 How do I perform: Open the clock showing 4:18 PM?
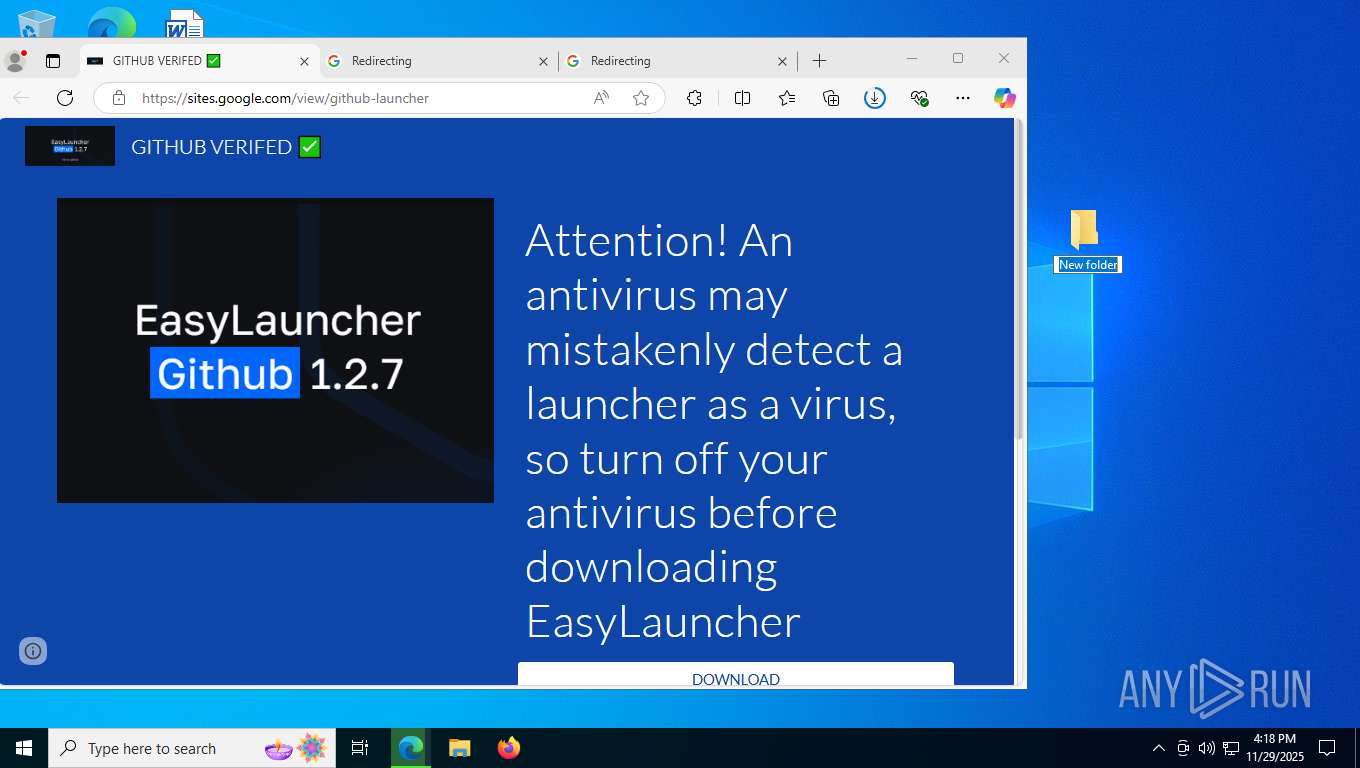[x=1274, y=748]
